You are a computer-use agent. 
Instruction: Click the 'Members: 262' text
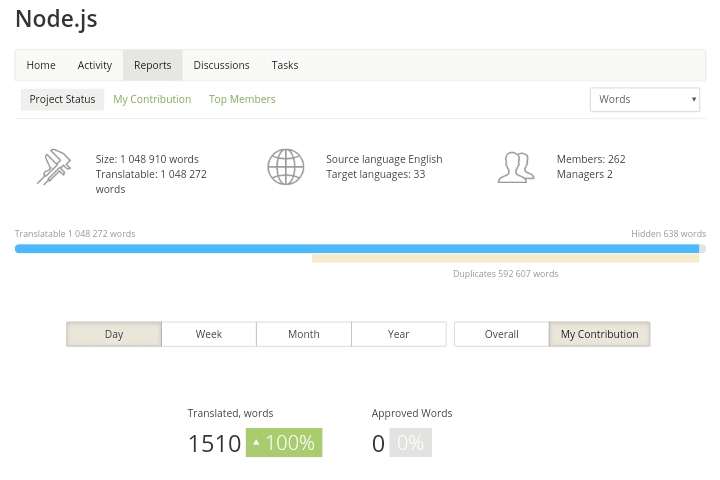click(591, 159)
